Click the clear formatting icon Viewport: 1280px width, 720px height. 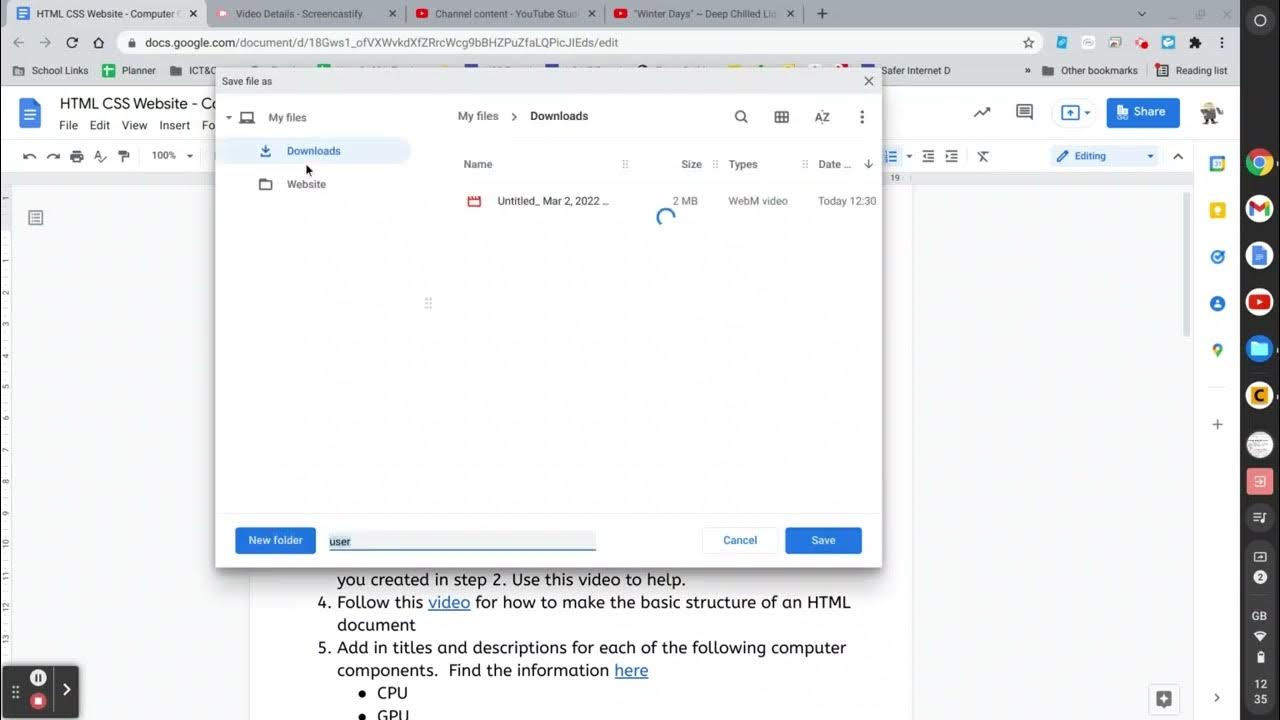point(983,156)
